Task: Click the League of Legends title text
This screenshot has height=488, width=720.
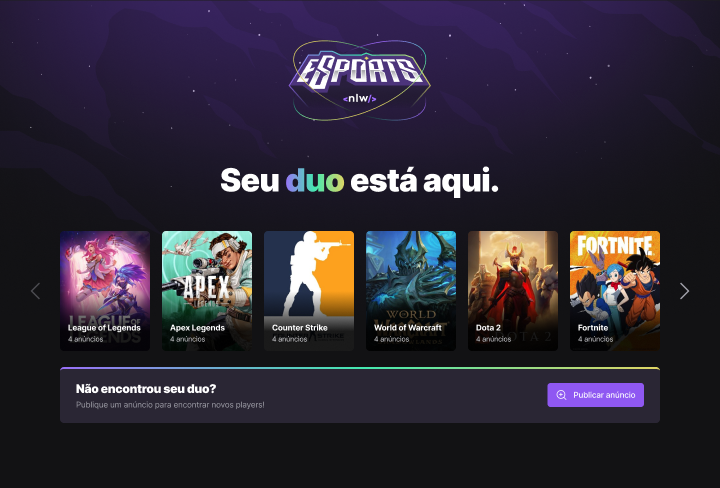Action: [104, 328]
